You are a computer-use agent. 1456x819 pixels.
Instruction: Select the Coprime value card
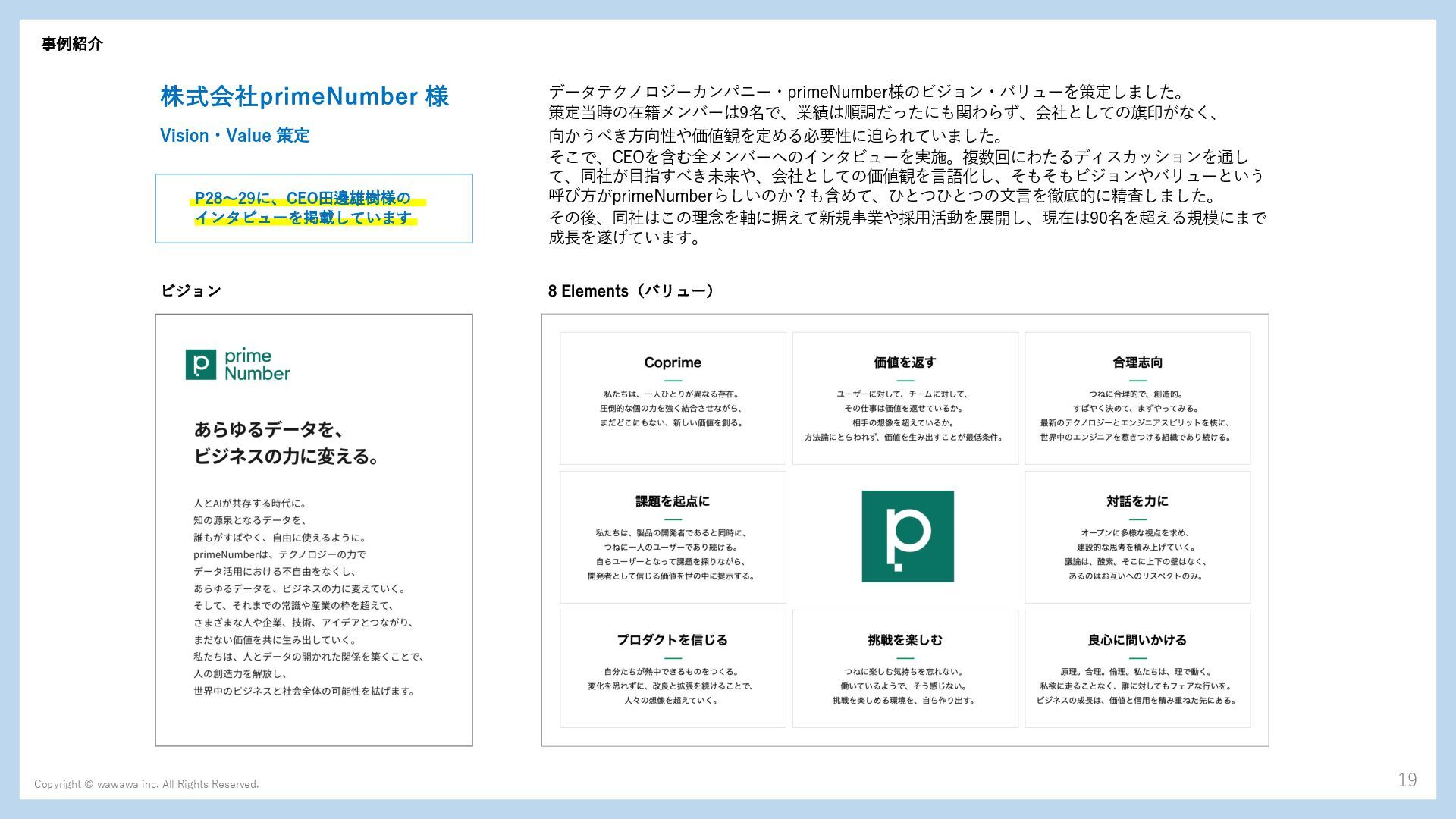(x=673, y=398)
